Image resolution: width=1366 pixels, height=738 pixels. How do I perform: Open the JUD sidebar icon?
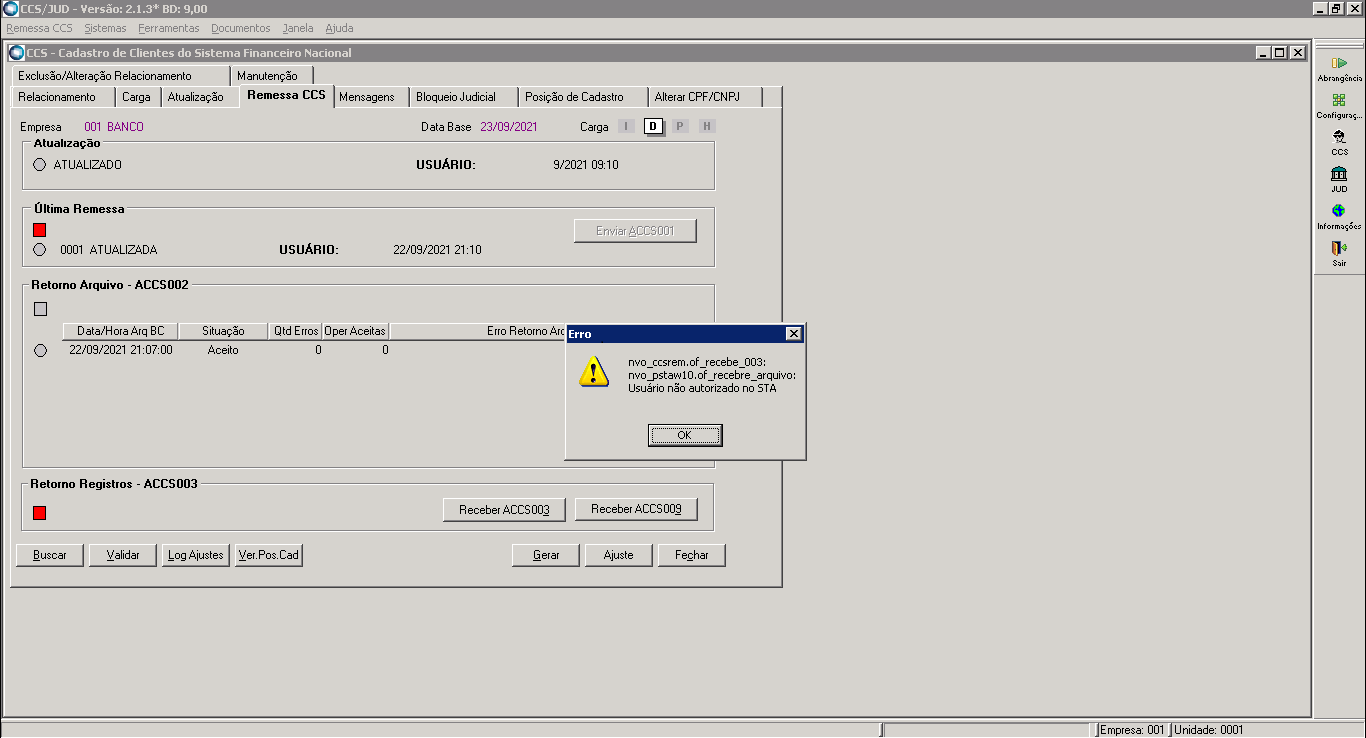tap(1339, 174)
